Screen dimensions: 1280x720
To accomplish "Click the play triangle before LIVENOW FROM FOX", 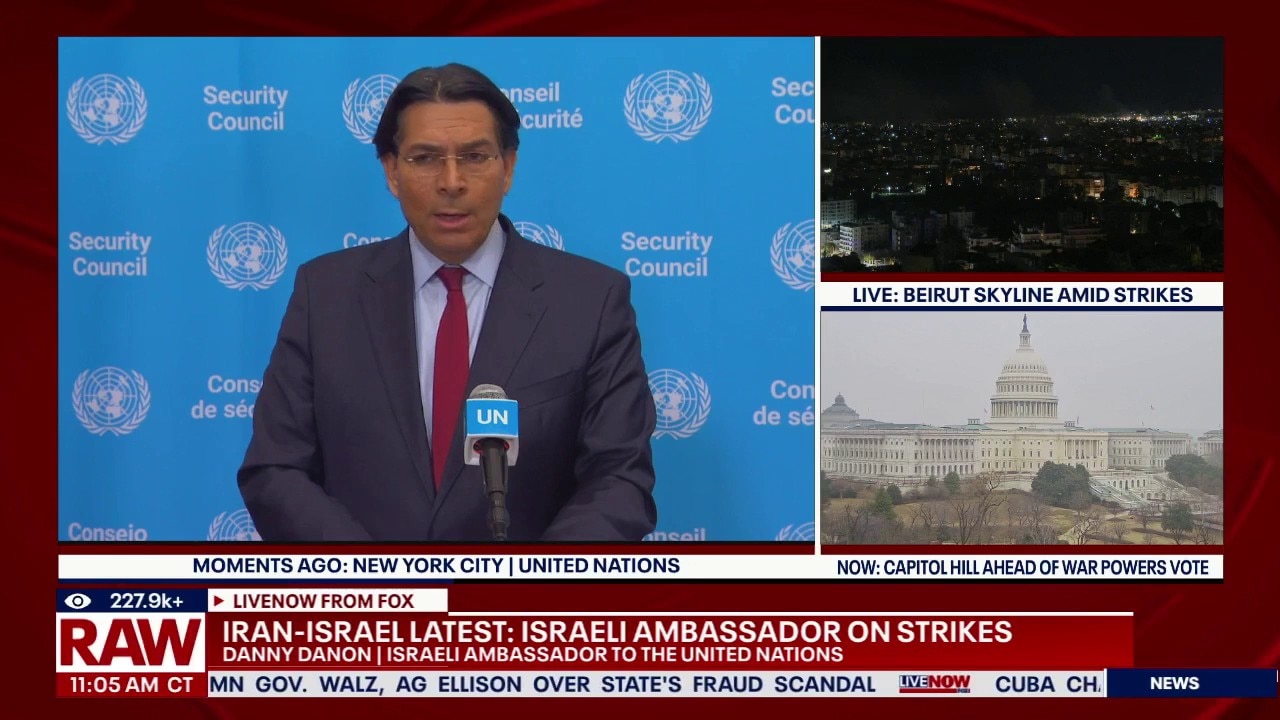I will (x=218, y=601).
